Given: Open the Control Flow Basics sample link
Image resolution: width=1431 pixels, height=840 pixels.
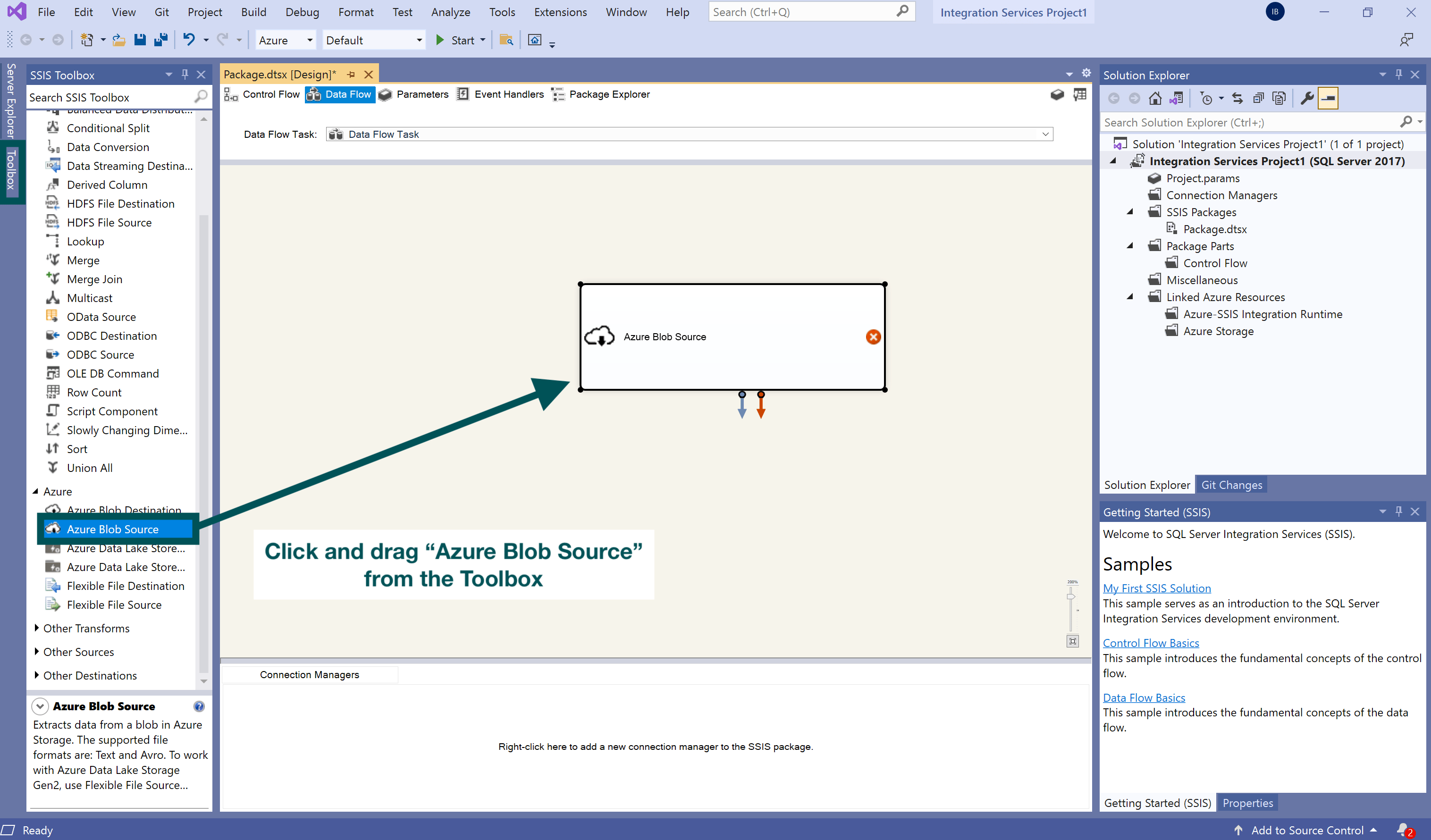Looking at the screenshot, I should pyautogui.click(x=1151, y=643).
